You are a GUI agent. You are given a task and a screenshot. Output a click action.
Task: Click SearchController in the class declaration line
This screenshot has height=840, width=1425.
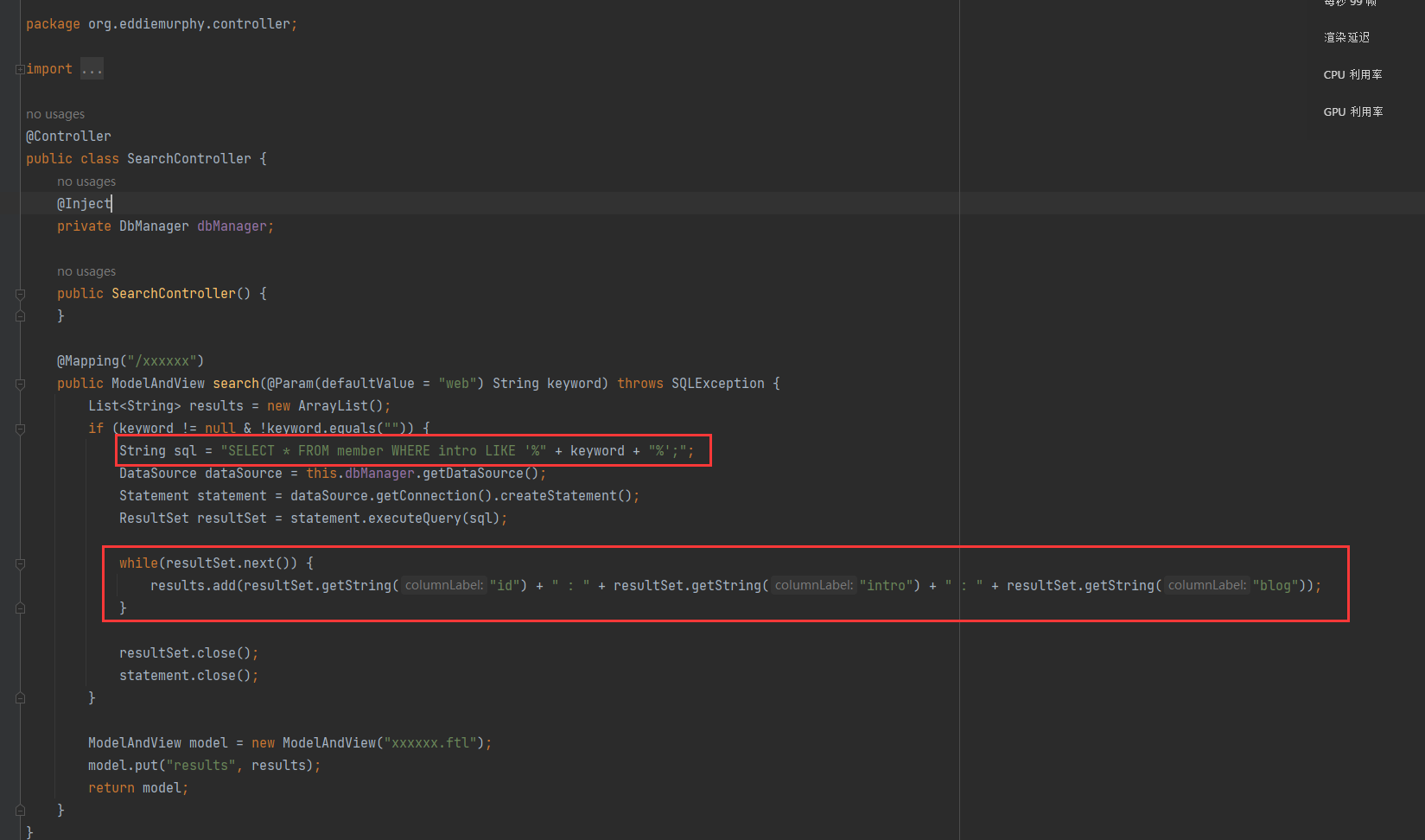point(189,159)
